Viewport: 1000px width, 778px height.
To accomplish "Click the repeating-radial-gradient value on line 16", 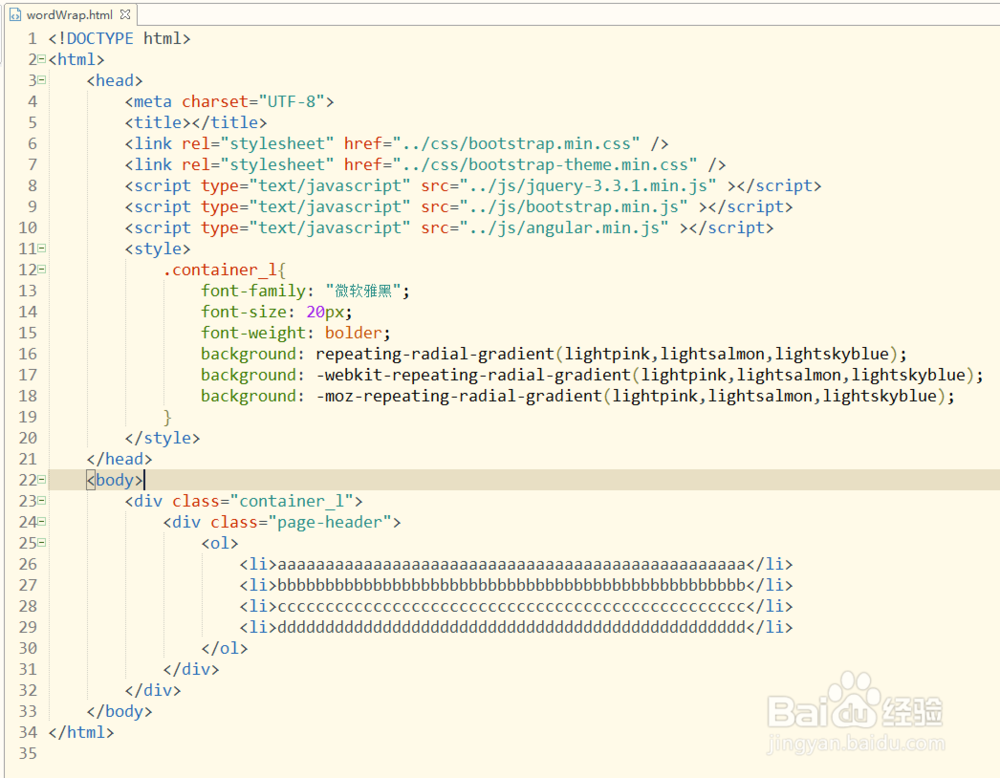I will 607,354.
